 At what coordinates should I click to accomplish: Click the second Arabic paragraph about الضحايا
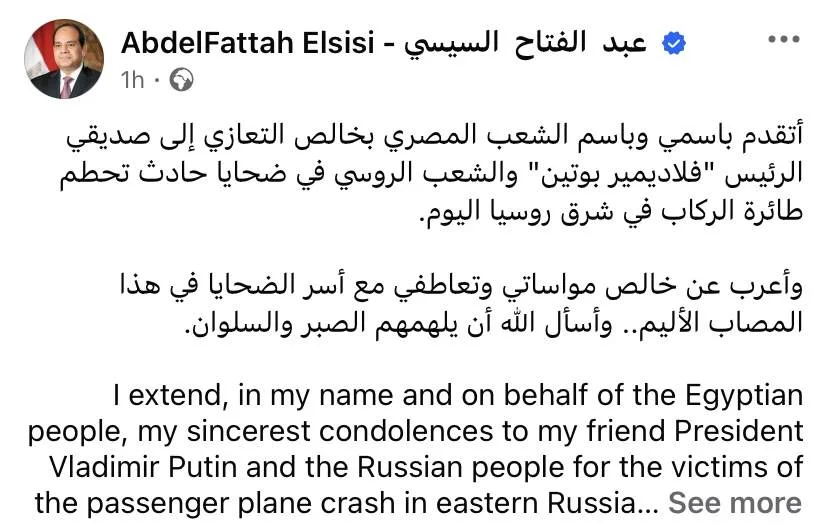[x=462, y=305]
